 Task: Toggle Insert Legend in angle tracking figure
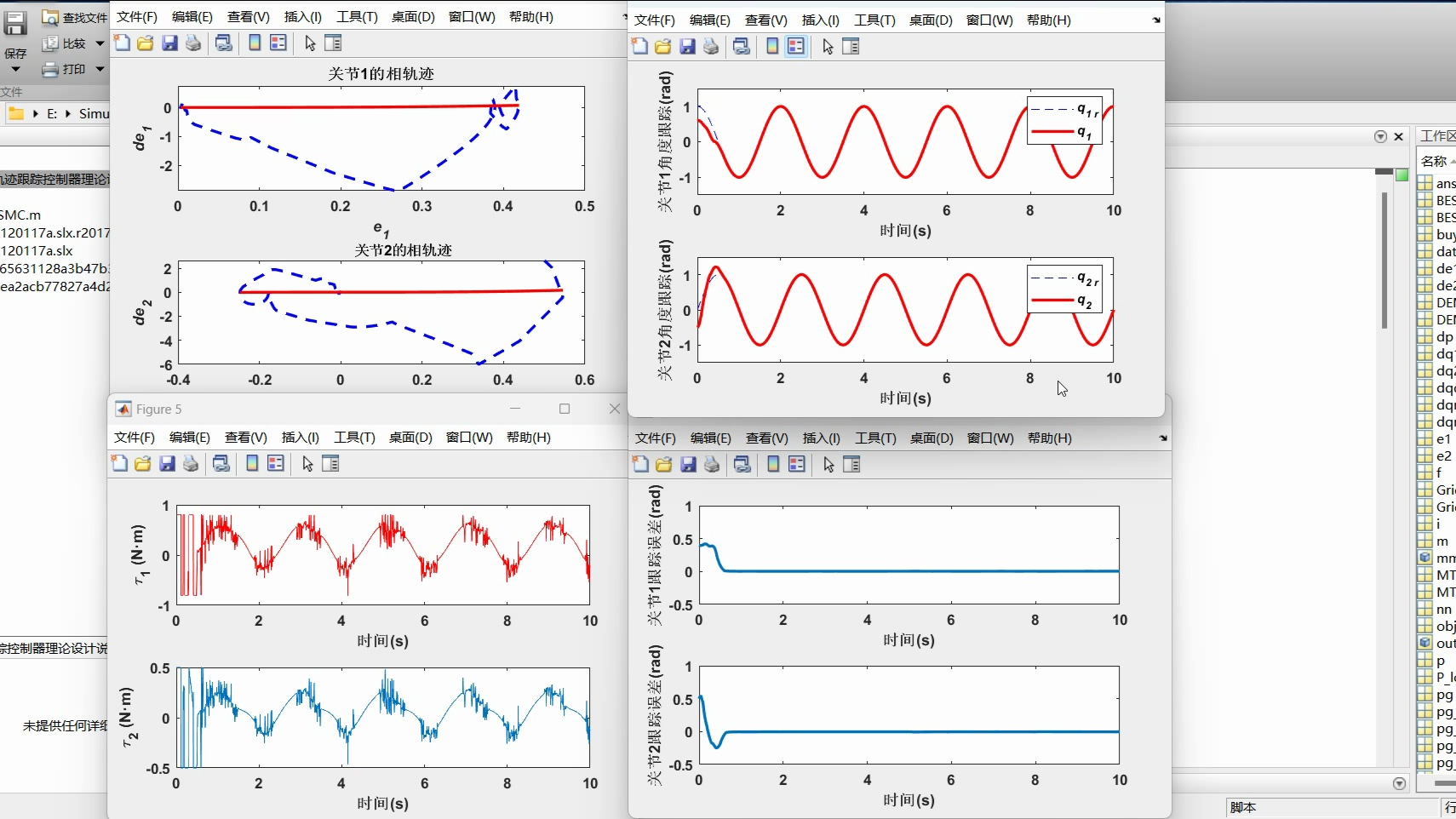(796, 46)
